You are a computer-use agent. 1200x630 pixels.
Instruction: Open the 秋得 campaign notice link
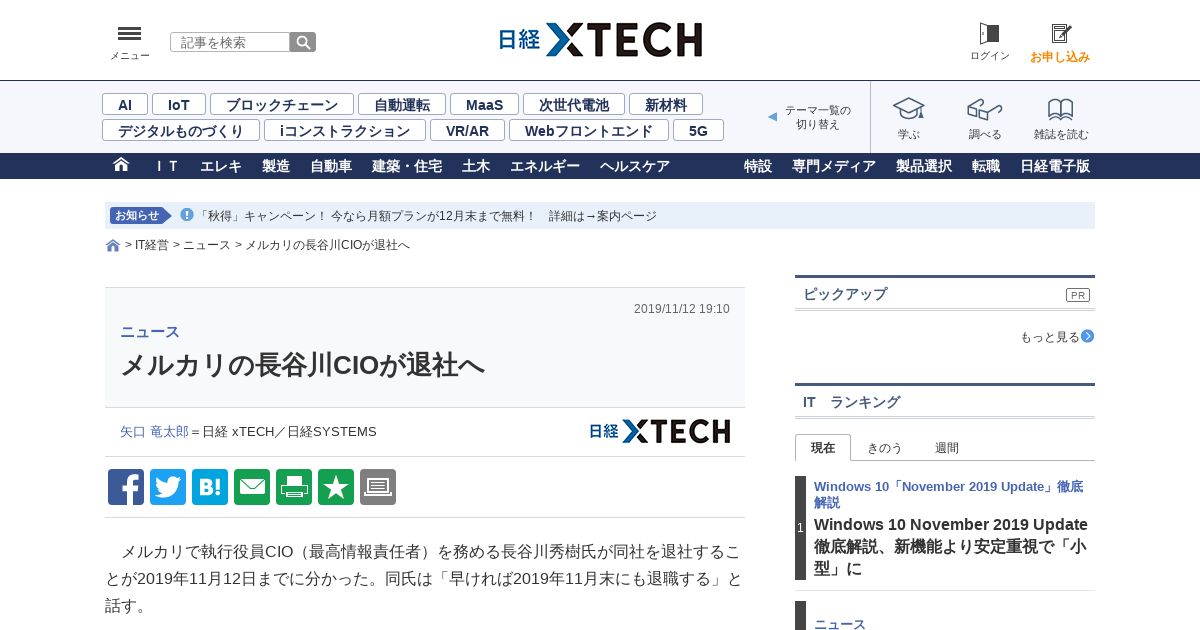[428, 216]
